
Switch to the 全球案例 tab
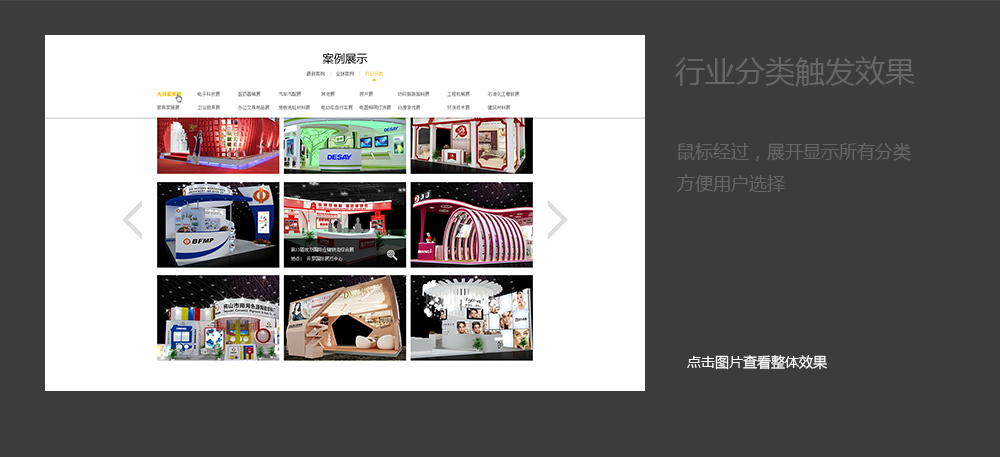[345, 74]
